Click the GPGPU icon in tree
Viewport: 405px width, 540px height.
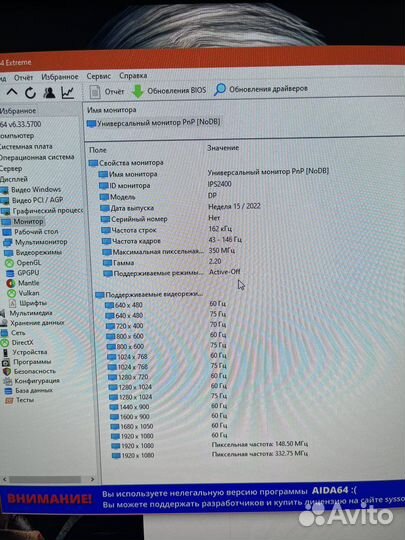pyautogui.click(x=10, y=273)
